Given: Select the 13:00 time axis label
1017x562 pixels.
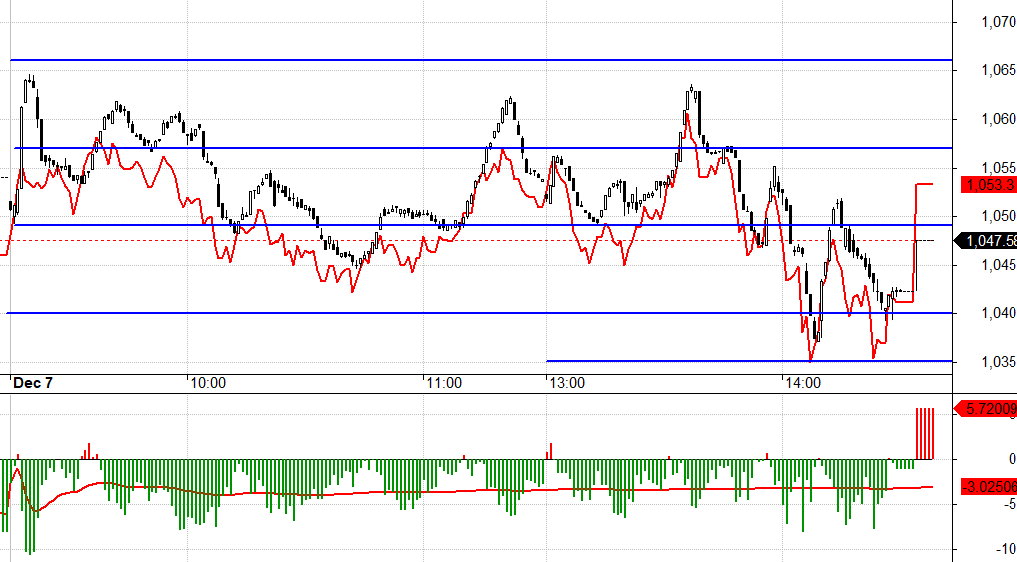Looking at the screenshot, I should click(x=566, y=383).
